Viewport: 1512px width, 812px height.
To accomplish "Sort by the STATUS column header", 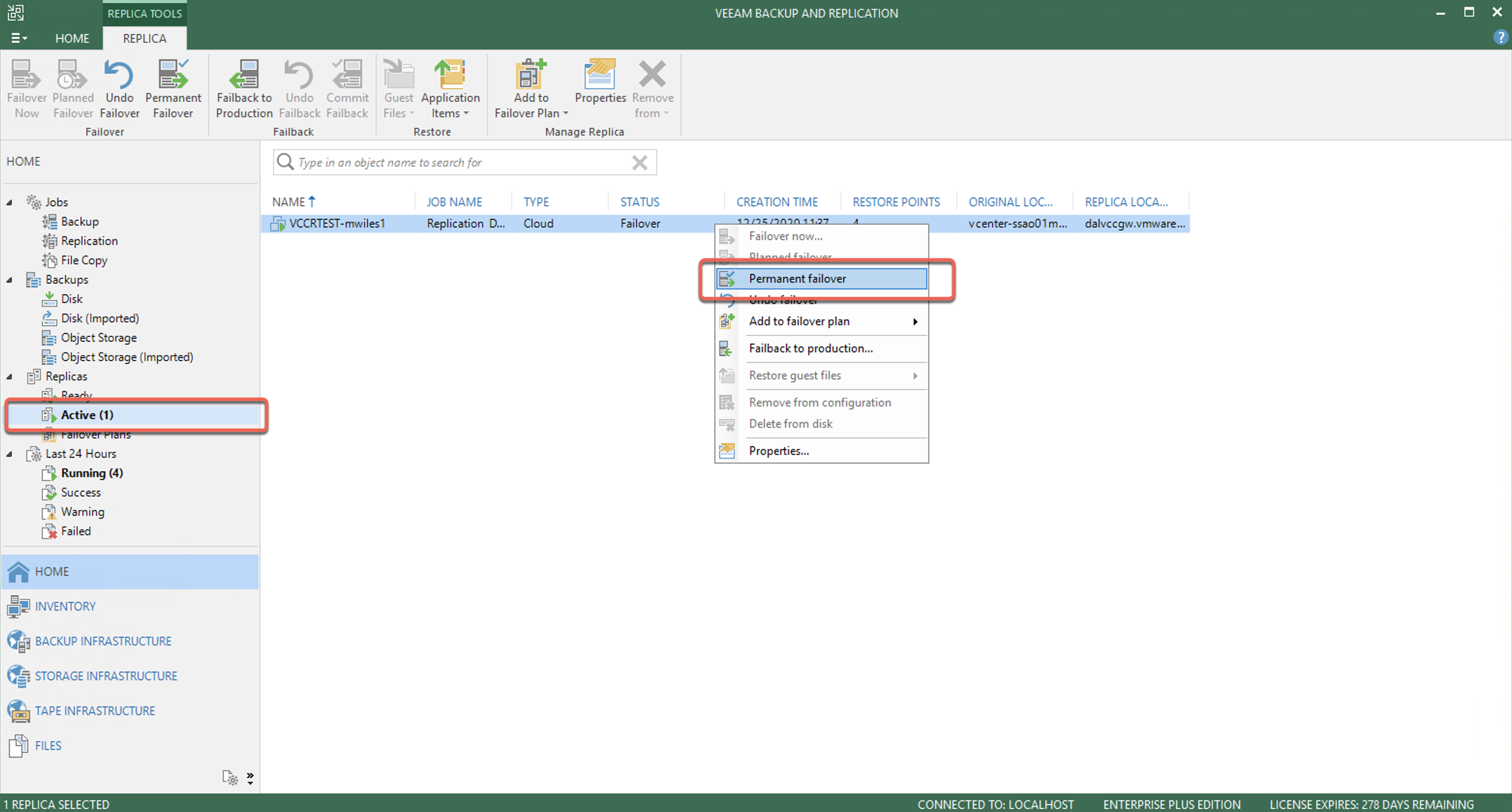I will 640,202.
